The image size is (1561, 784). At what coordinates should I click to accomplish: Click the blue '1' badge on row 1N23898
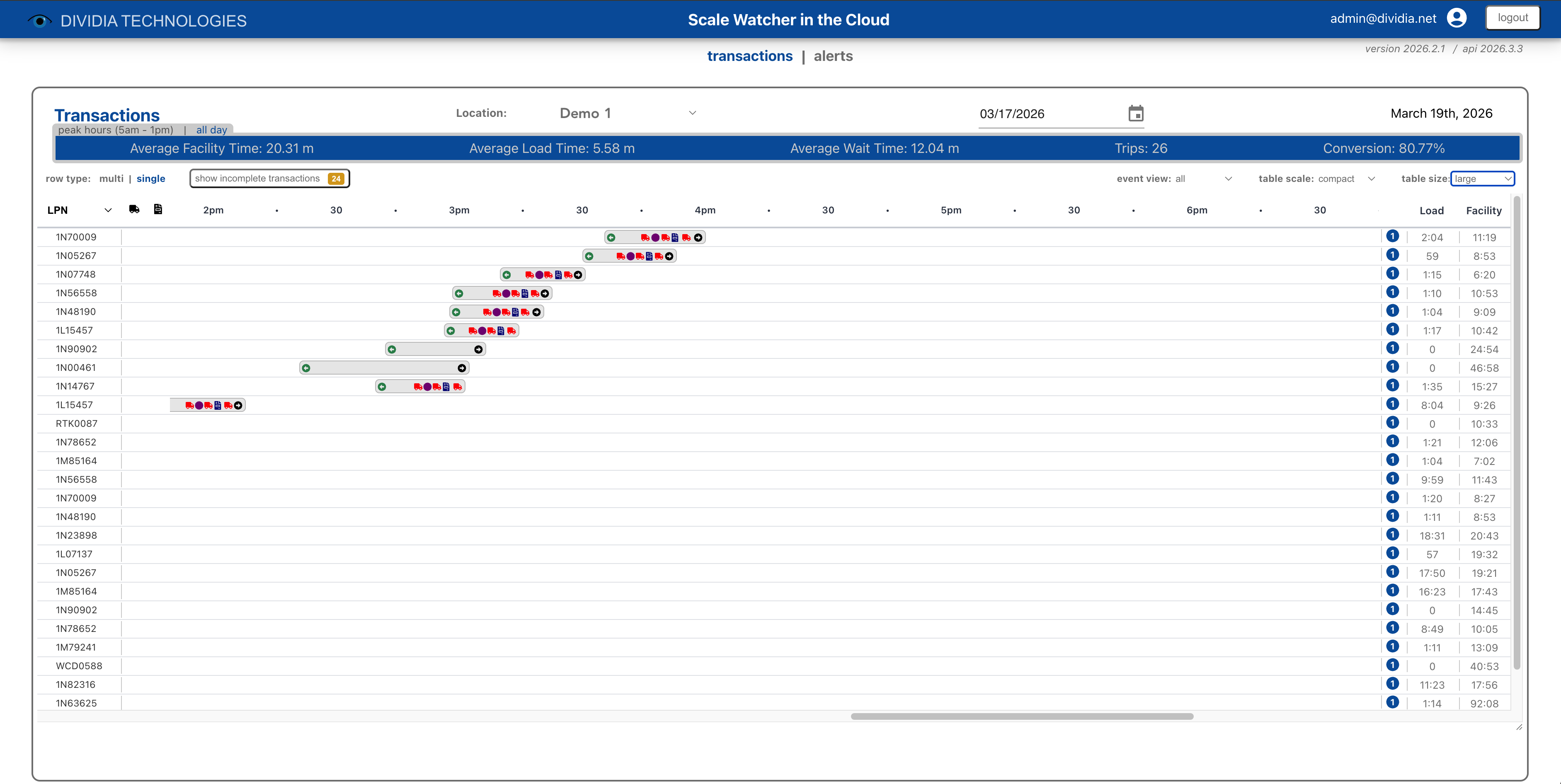pos(1393,535)
